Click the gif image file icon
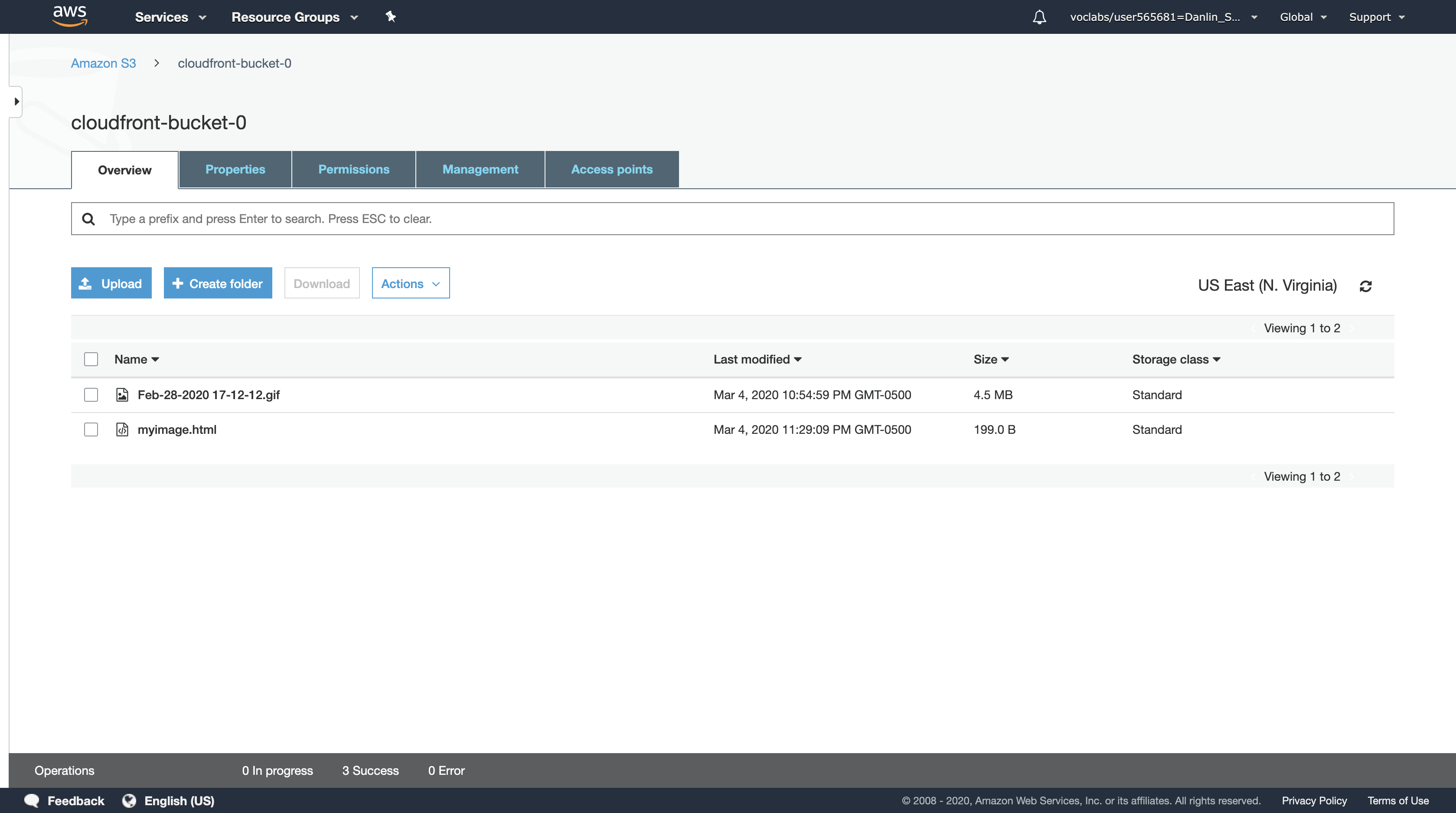The width and height of the screenshot is (1456, 813). (x=122, y=395)
